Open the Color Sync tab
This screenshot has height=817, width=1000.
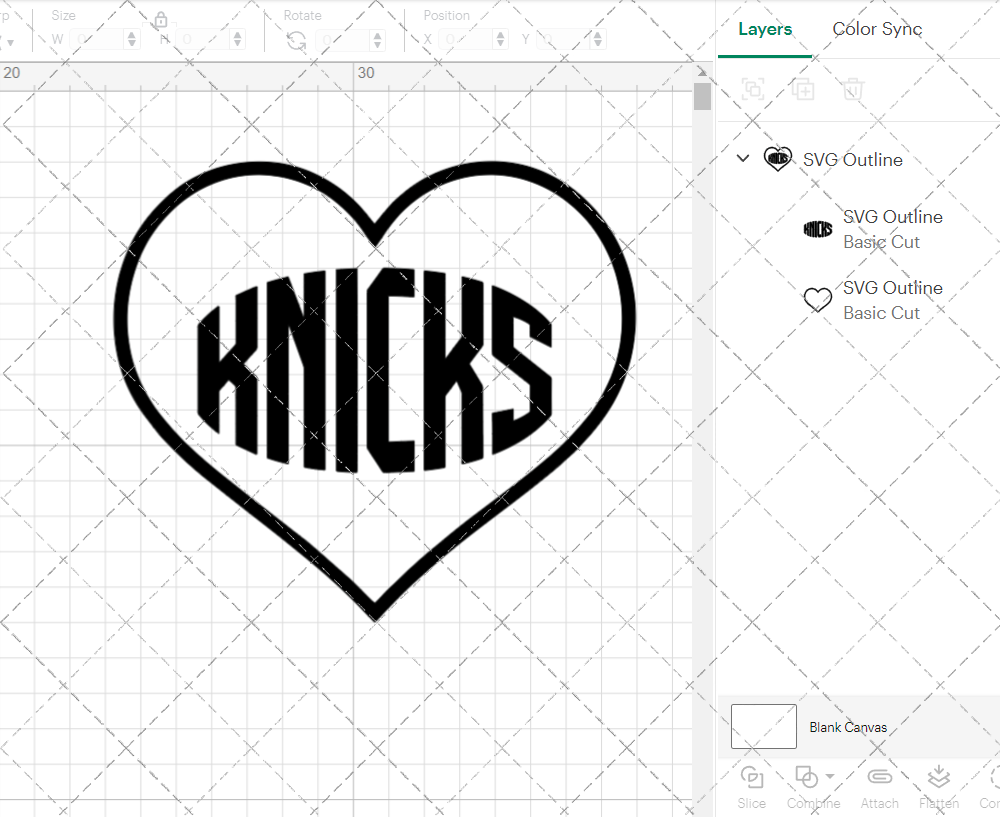click(877, 29)
